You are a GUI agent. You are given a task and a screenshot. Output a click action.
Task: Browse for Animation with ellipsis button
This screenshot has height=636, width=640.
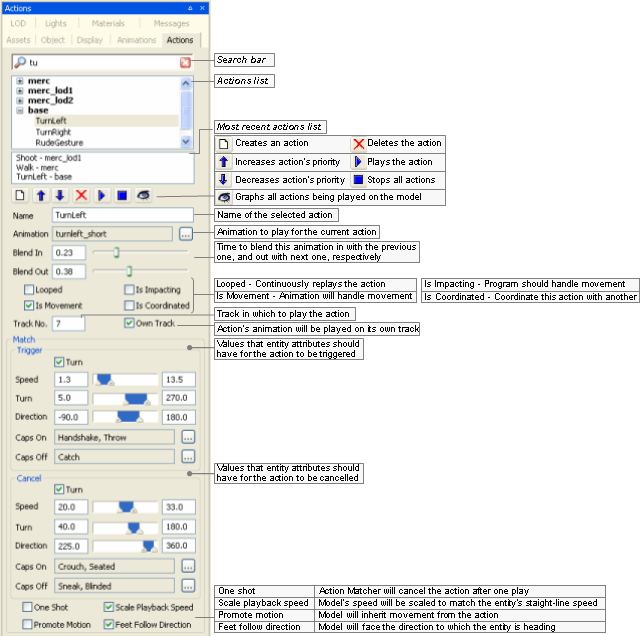coord(186,234)
